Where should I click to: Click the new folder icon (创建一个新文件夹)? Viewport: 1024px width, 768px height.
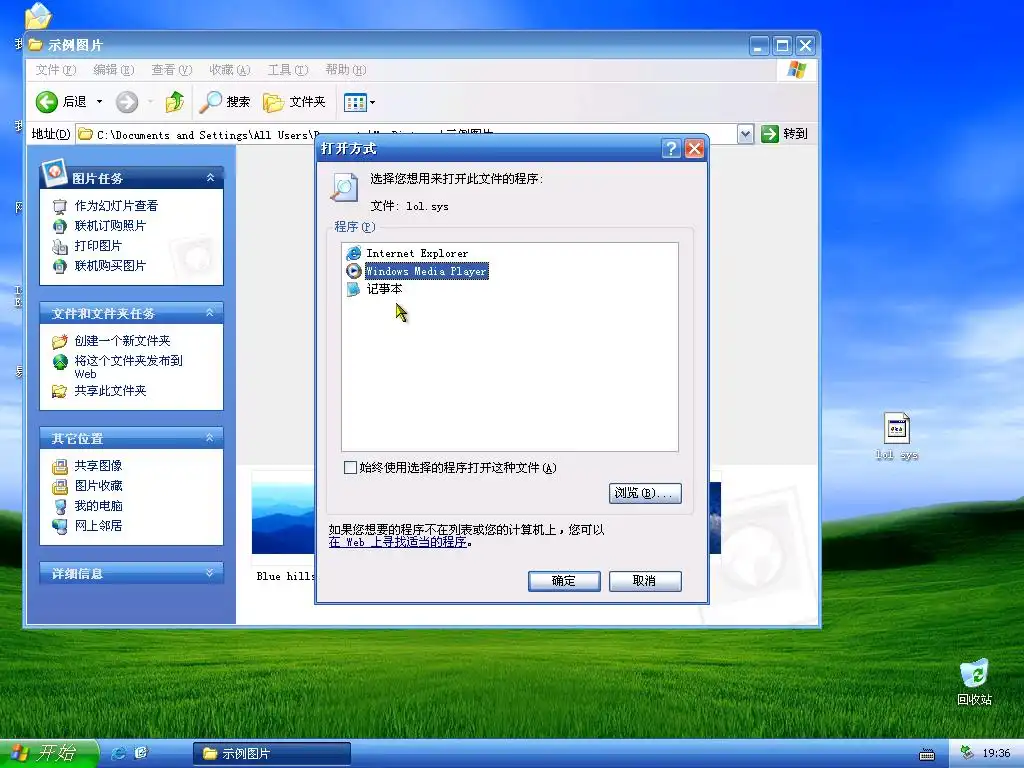(x=59, y=341)
